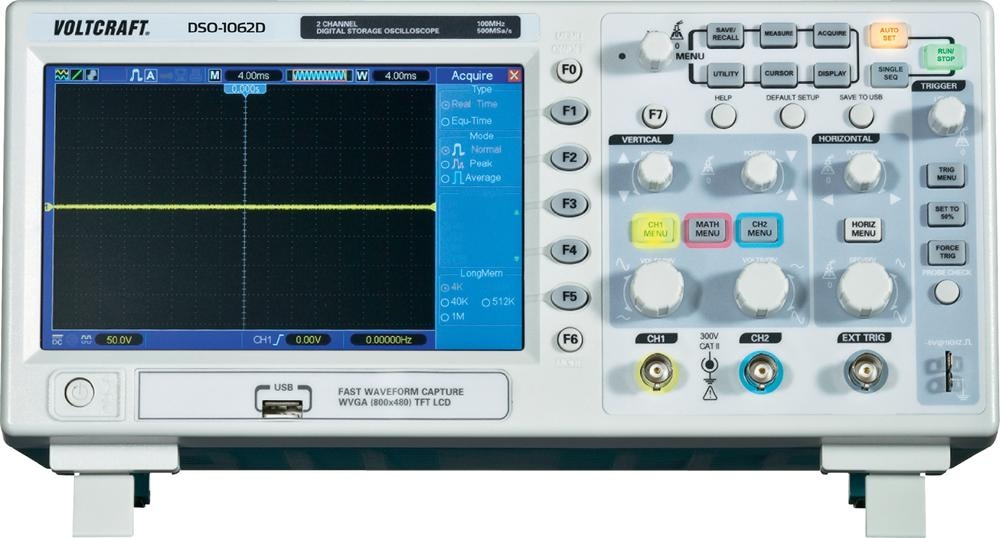Click the M icon beside the 4.00ms timebase

click(214, 75)
